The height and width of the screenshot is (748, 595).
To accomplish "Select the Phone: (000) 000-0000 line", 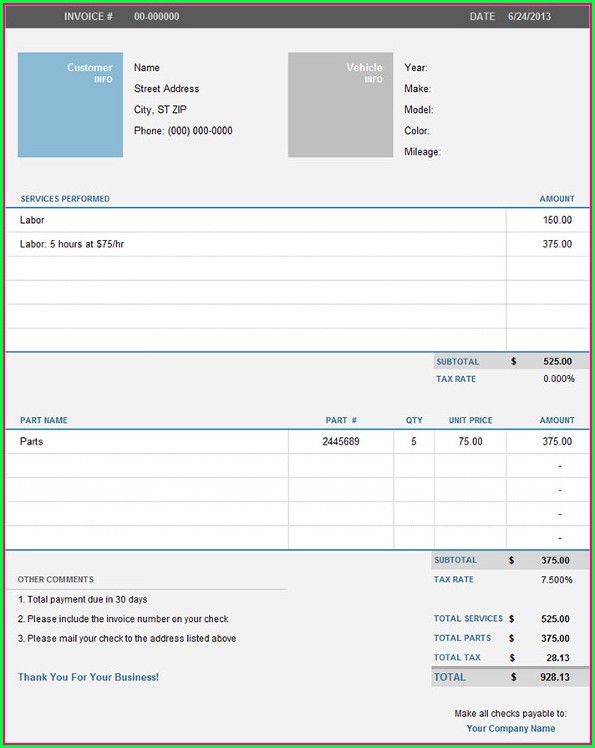I will pyautogui.click(x=183, y=131).
